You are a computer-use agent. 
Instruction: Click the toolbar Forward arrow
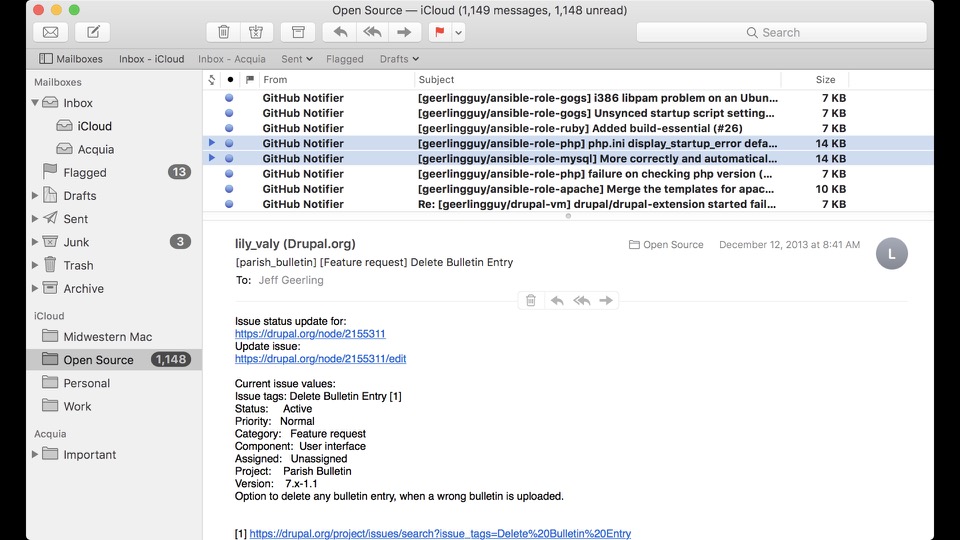404,32
